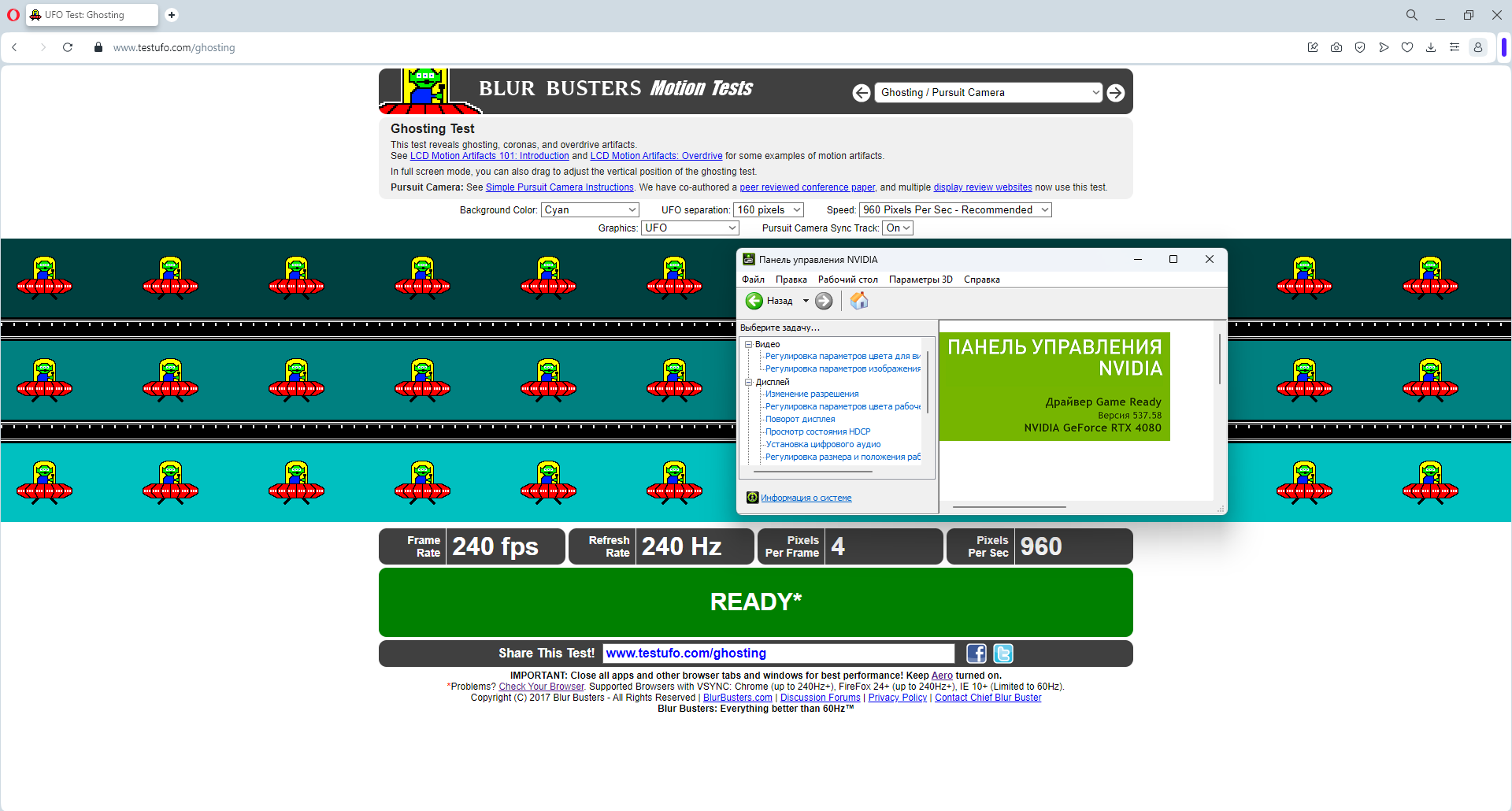The image size is (1512, 811).
Task: Click the share URL text field
Action: pos(779,654)
